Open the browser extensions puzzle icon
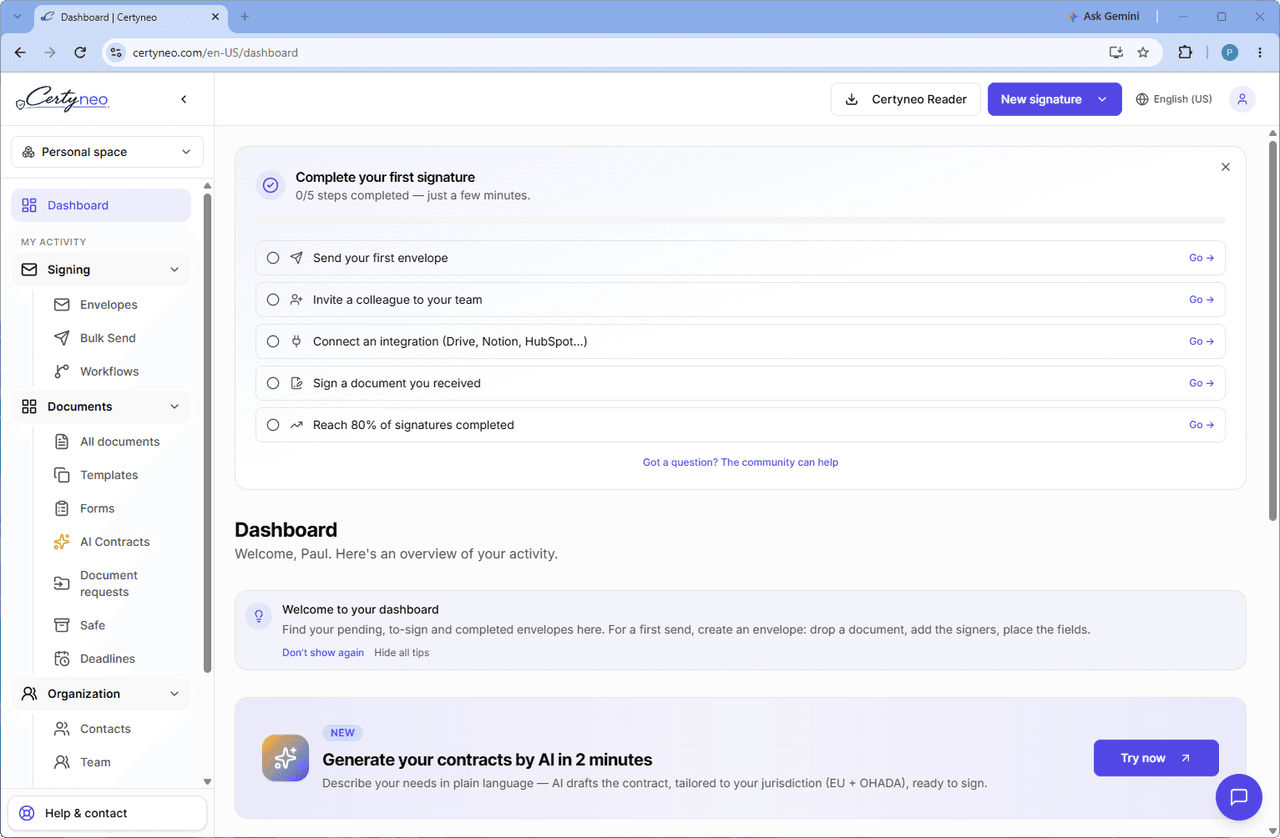The image size is (1280, 838). coord(1185,52)
